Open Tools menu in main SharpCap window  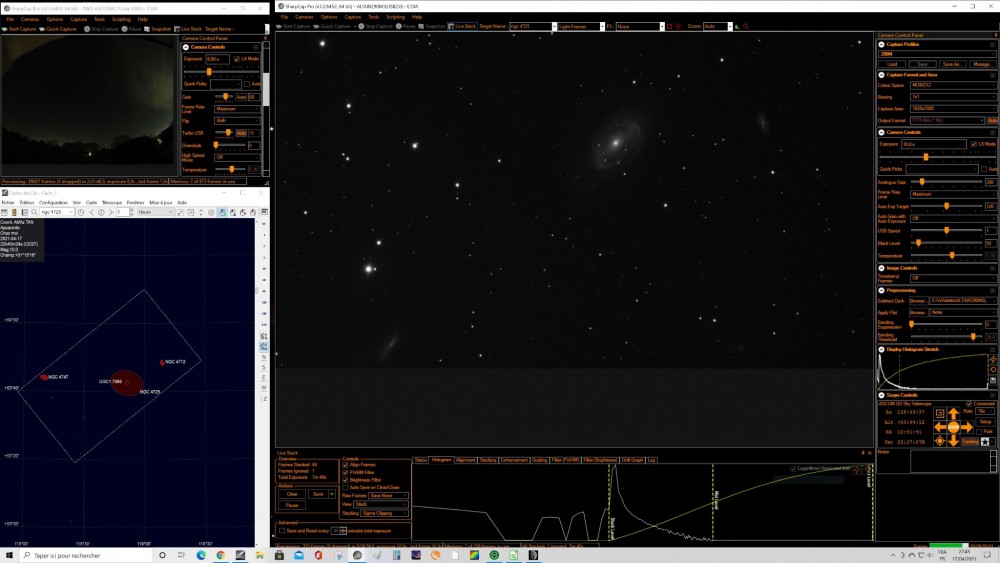pos(374,17)
